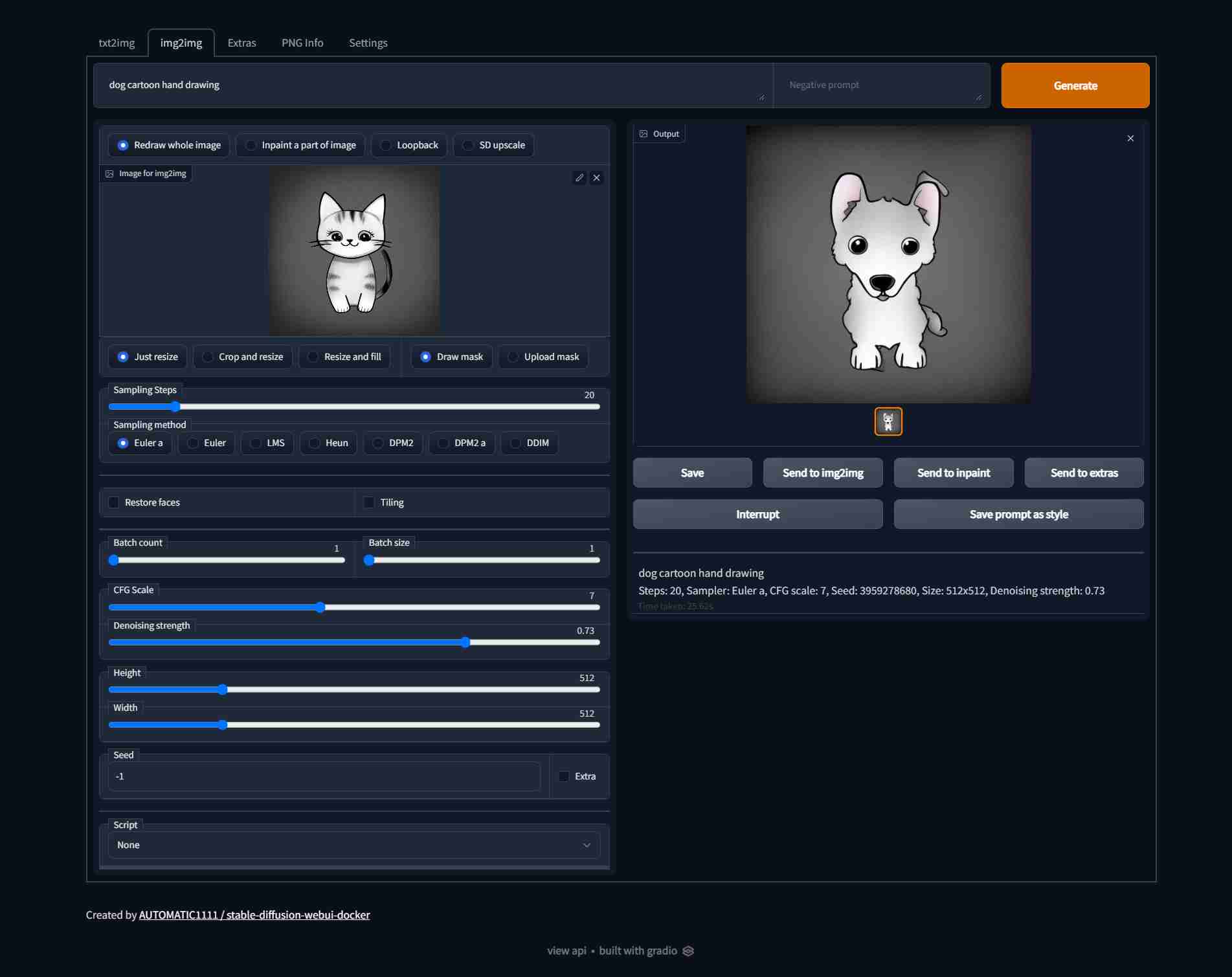
Task: Clear the uploaded cat image using its × icon
Action: pyautogui.click(x=596, y=177)
